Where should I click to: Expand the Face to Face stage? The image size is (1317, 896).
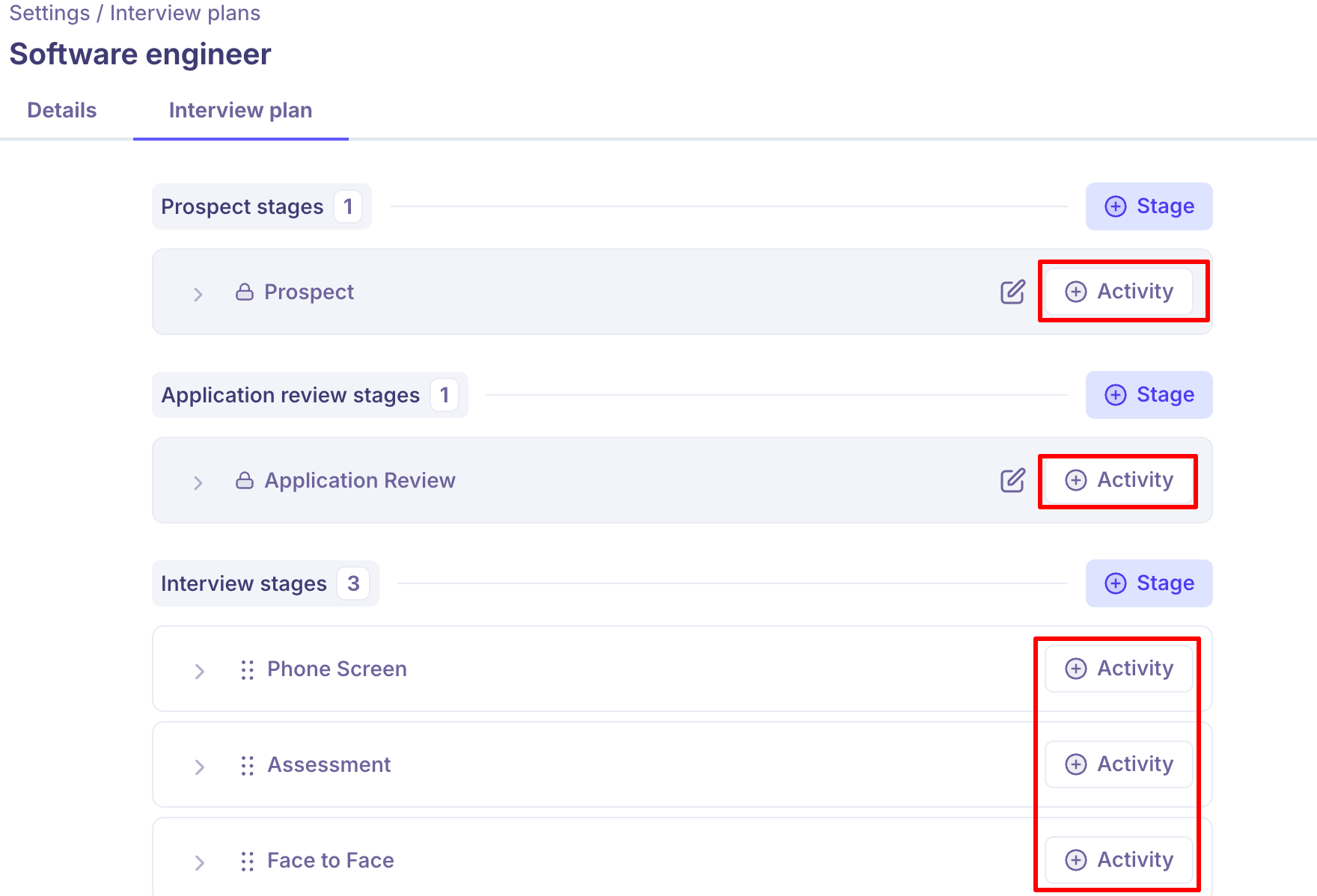[199, 862]
